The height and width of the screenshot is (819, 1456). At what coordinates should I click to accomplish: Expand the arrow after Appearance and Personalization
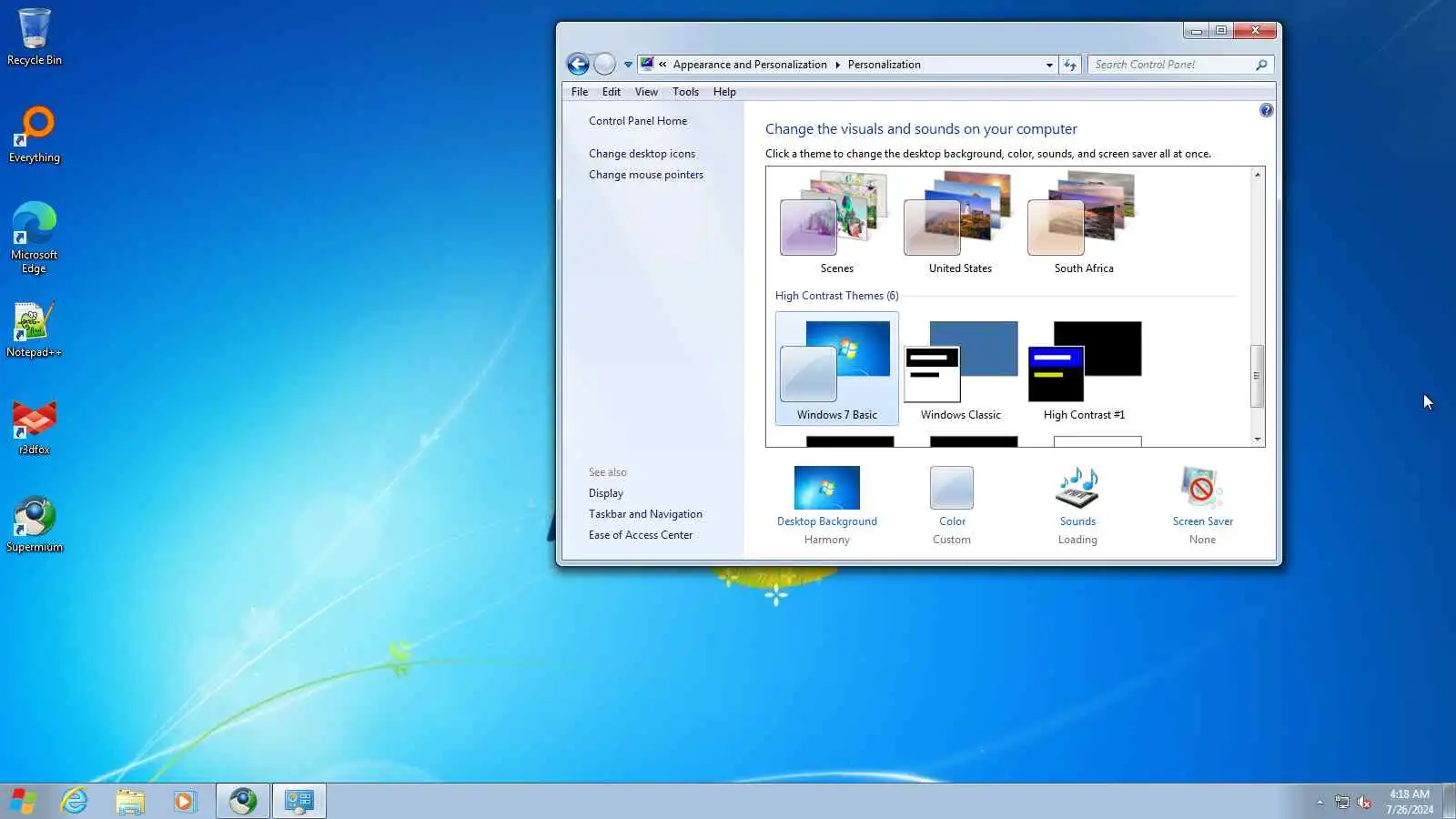[837, 65]
